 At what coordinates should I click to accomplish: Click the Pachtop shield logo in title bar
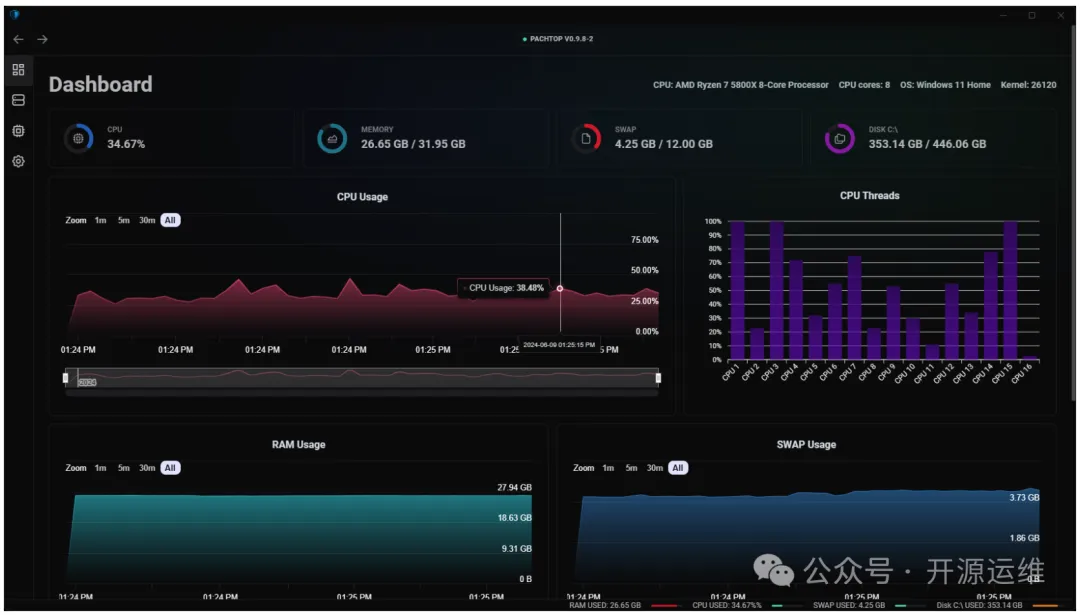(x=14, y=15)
